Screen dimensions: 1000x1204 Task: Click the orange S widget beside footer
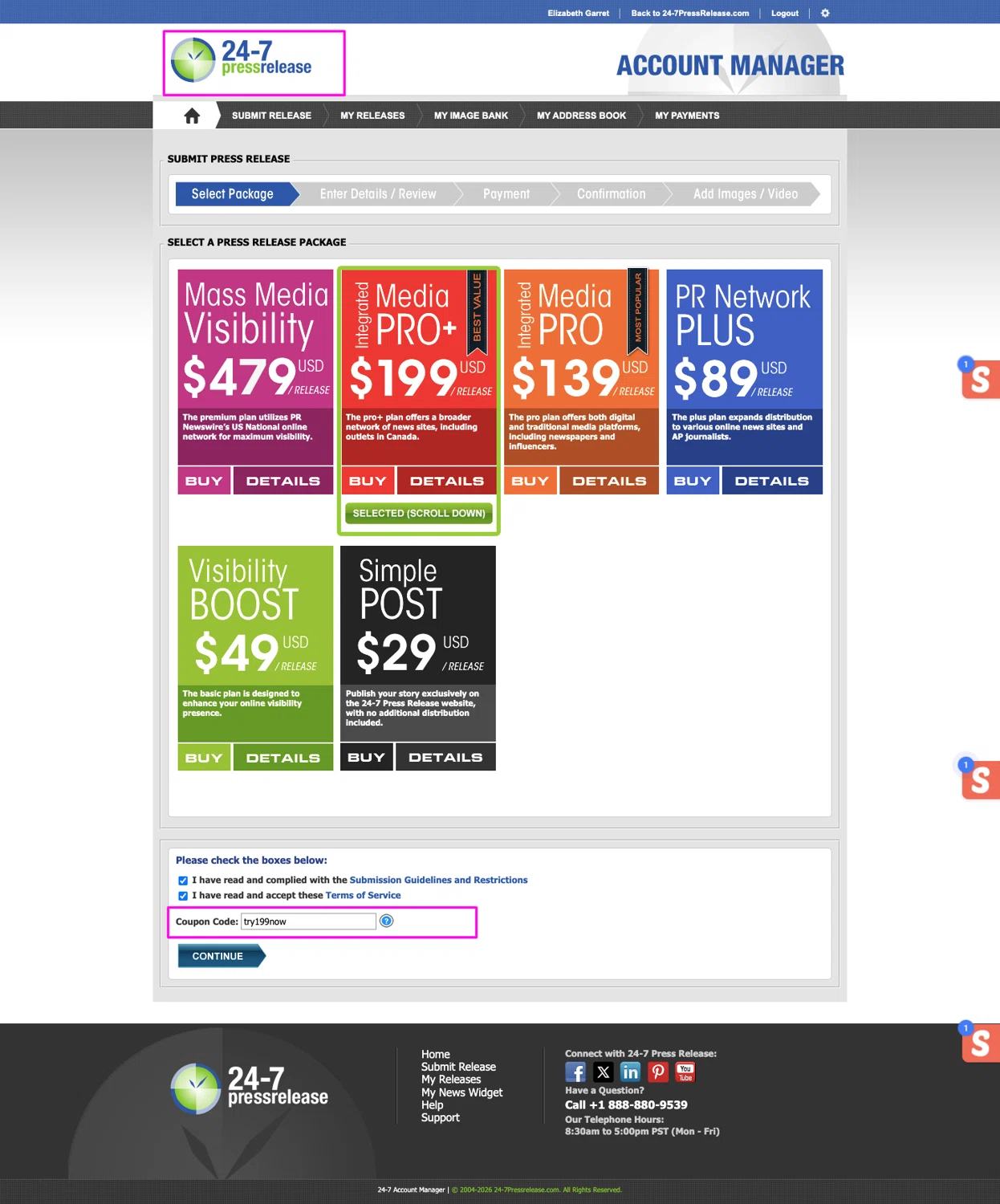tap(980, 1043)
